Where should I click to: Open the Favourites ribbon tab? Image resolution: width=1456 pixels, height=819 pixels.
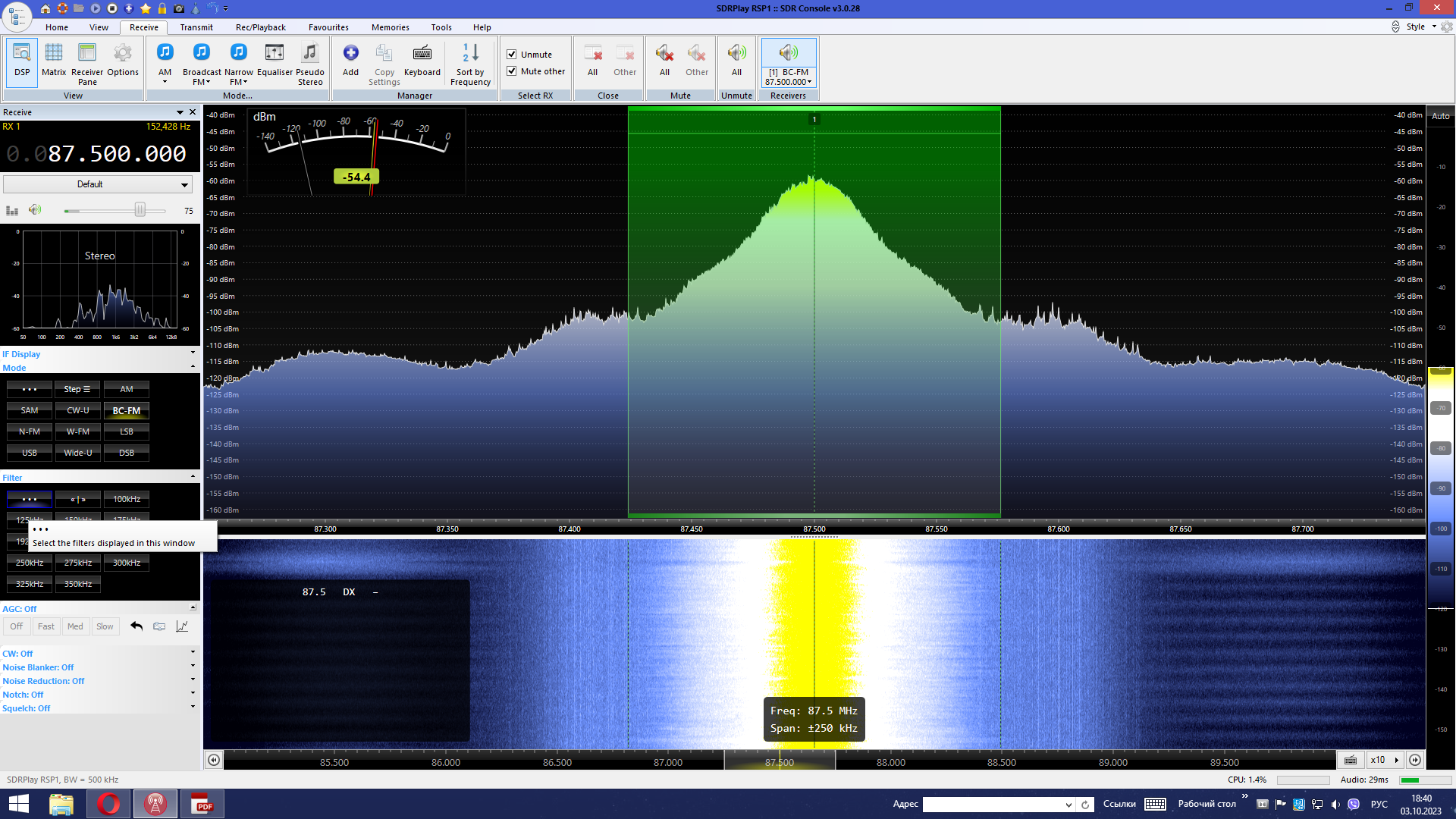(x=328, y=27)
